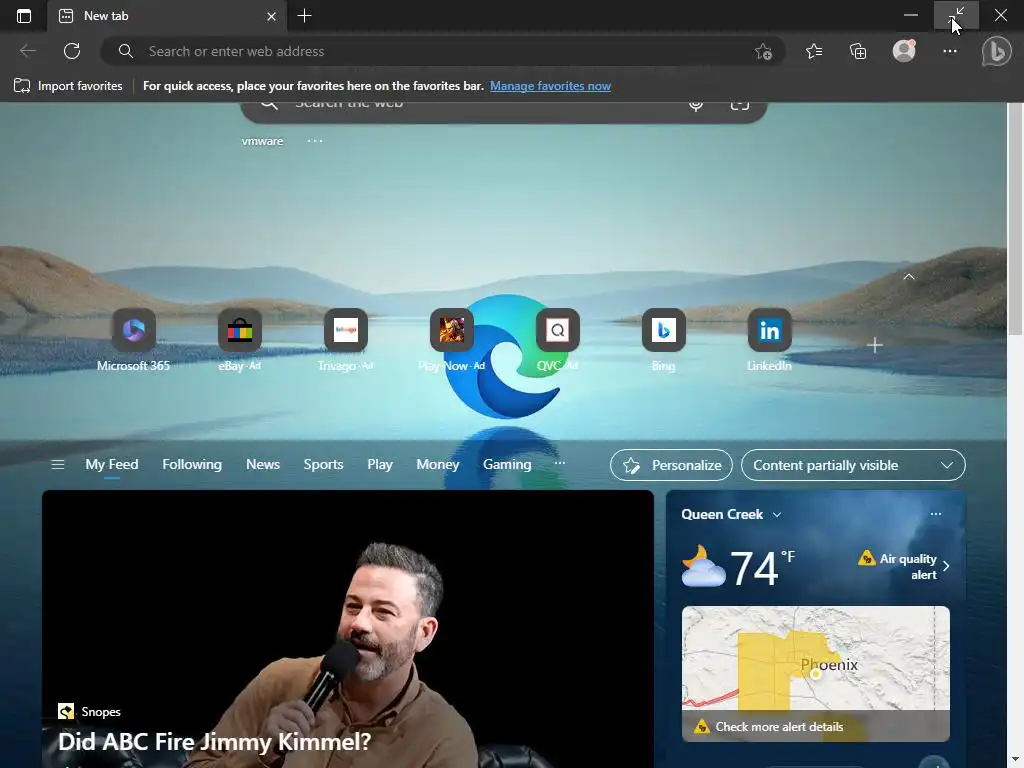Open the profile avatar
This screenshot has width=1024, height=768.
[x=904, y=51]
